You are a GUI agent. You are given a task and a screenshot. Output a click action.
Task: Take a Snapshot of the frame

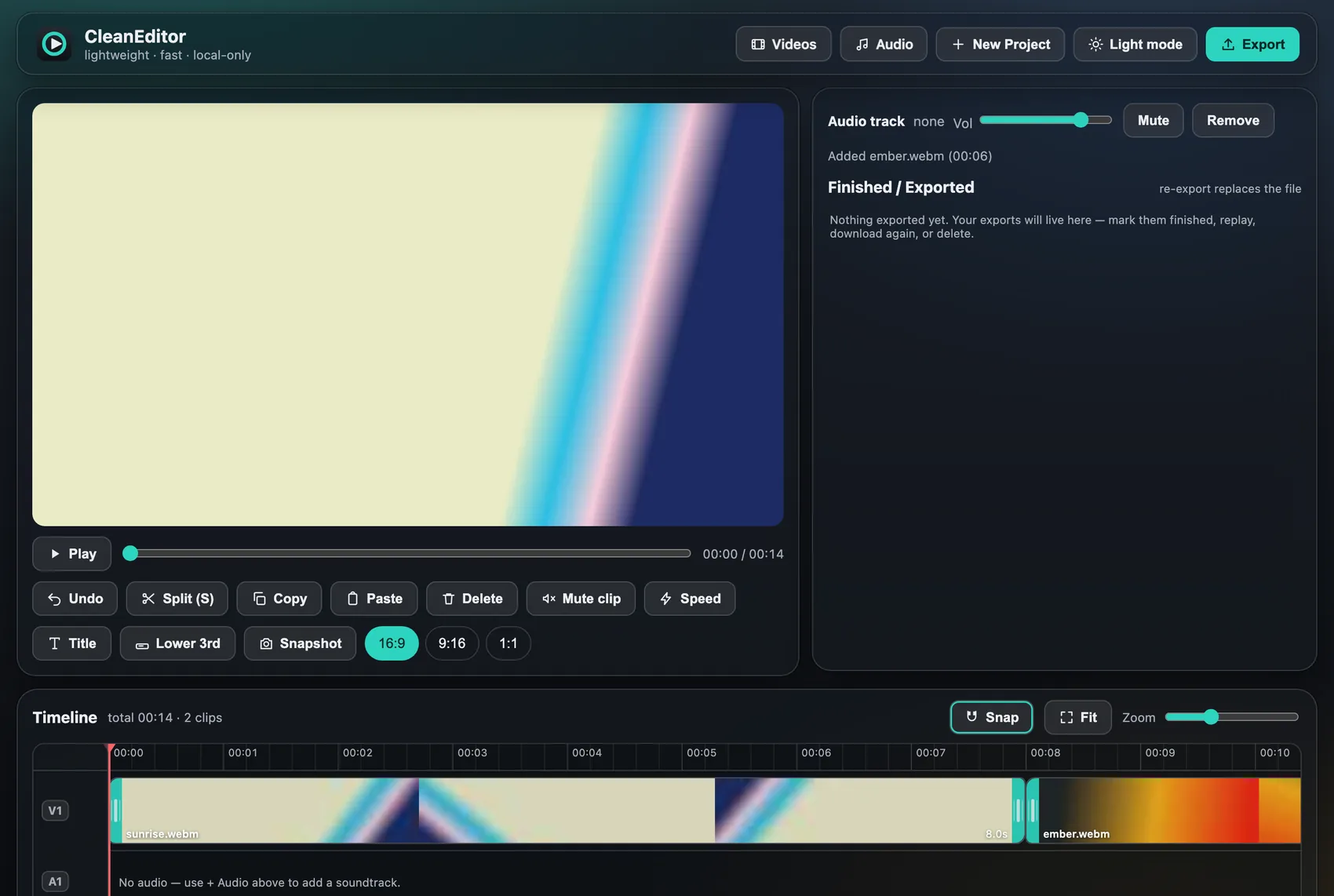(x=300, y=643)
